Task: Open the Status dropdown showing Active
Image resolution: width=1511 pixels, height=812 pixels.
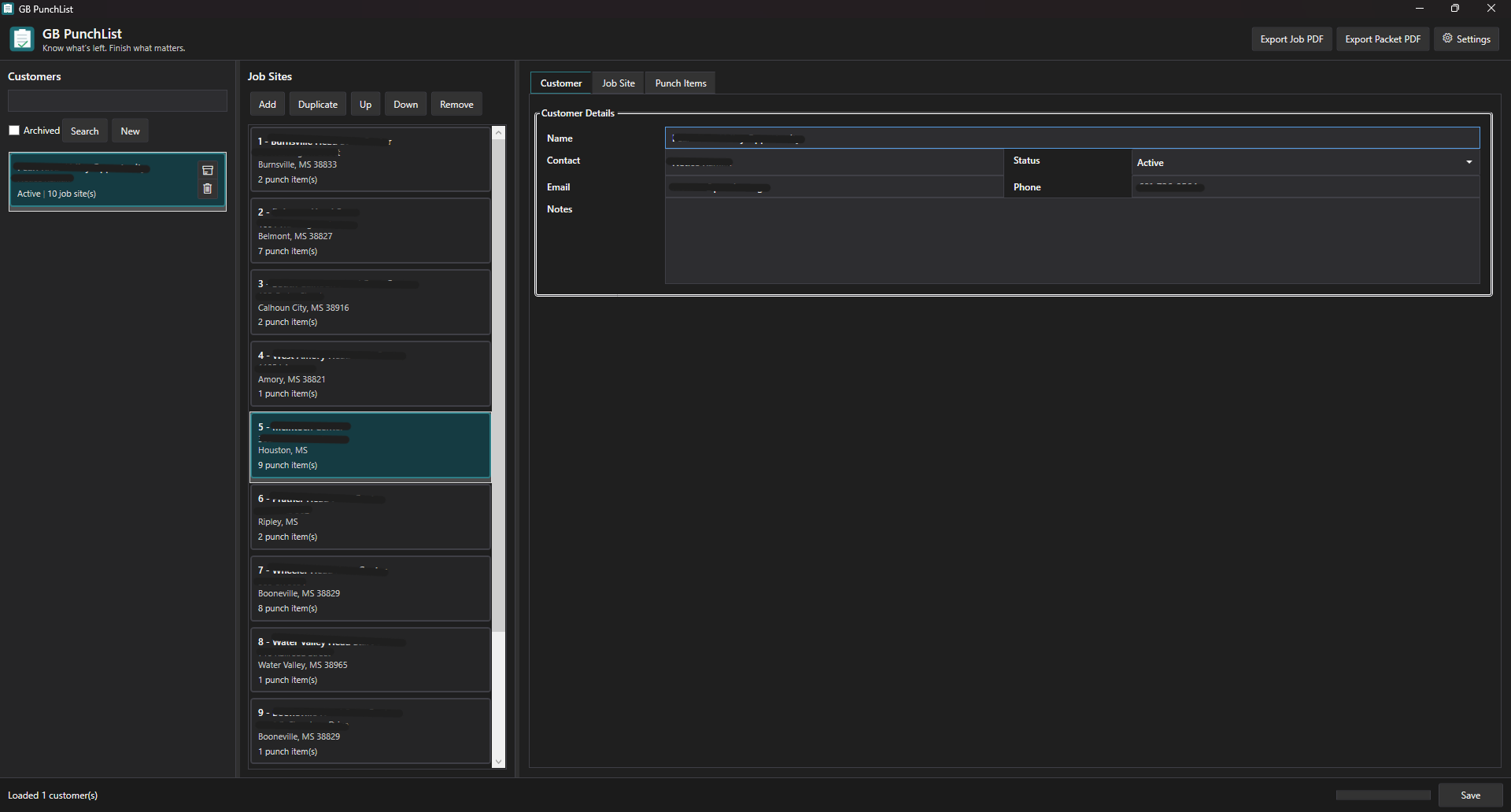Action: (x=1306, y=162)
